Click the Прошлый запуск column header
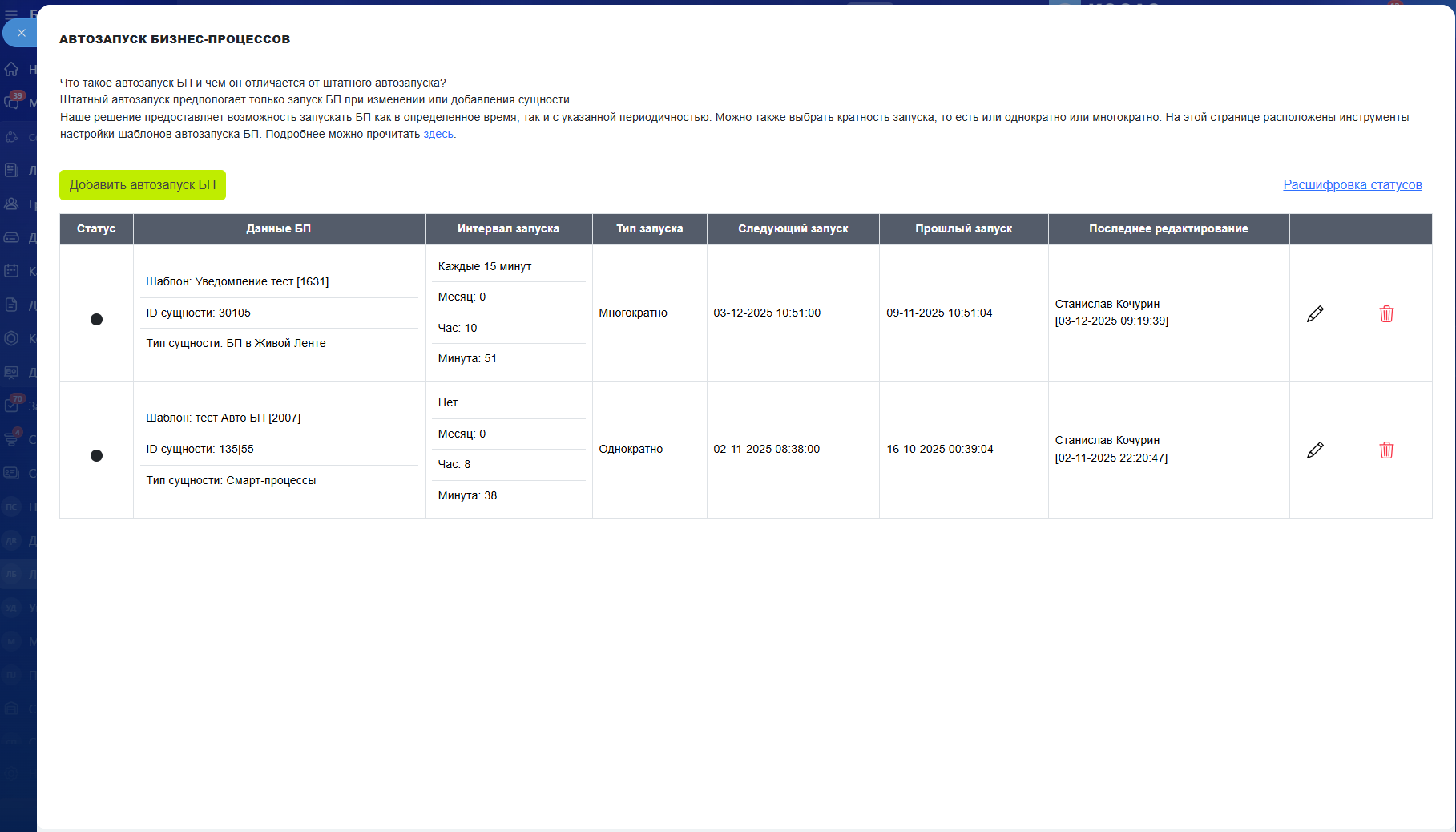This screenshot has width=1456, height=832. pos(964,228)
